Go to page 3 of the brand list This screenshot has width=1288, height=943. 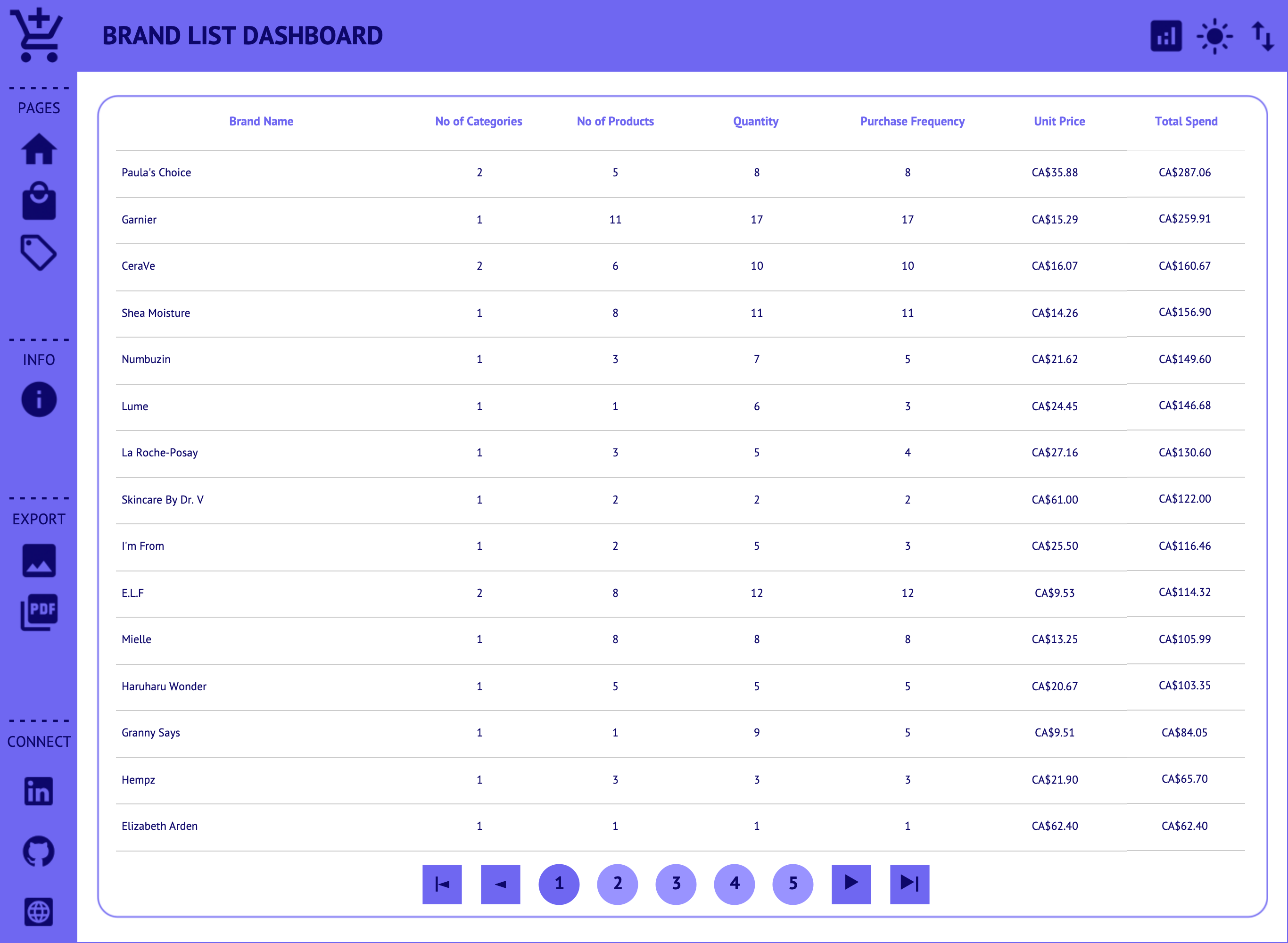point(676,884)
